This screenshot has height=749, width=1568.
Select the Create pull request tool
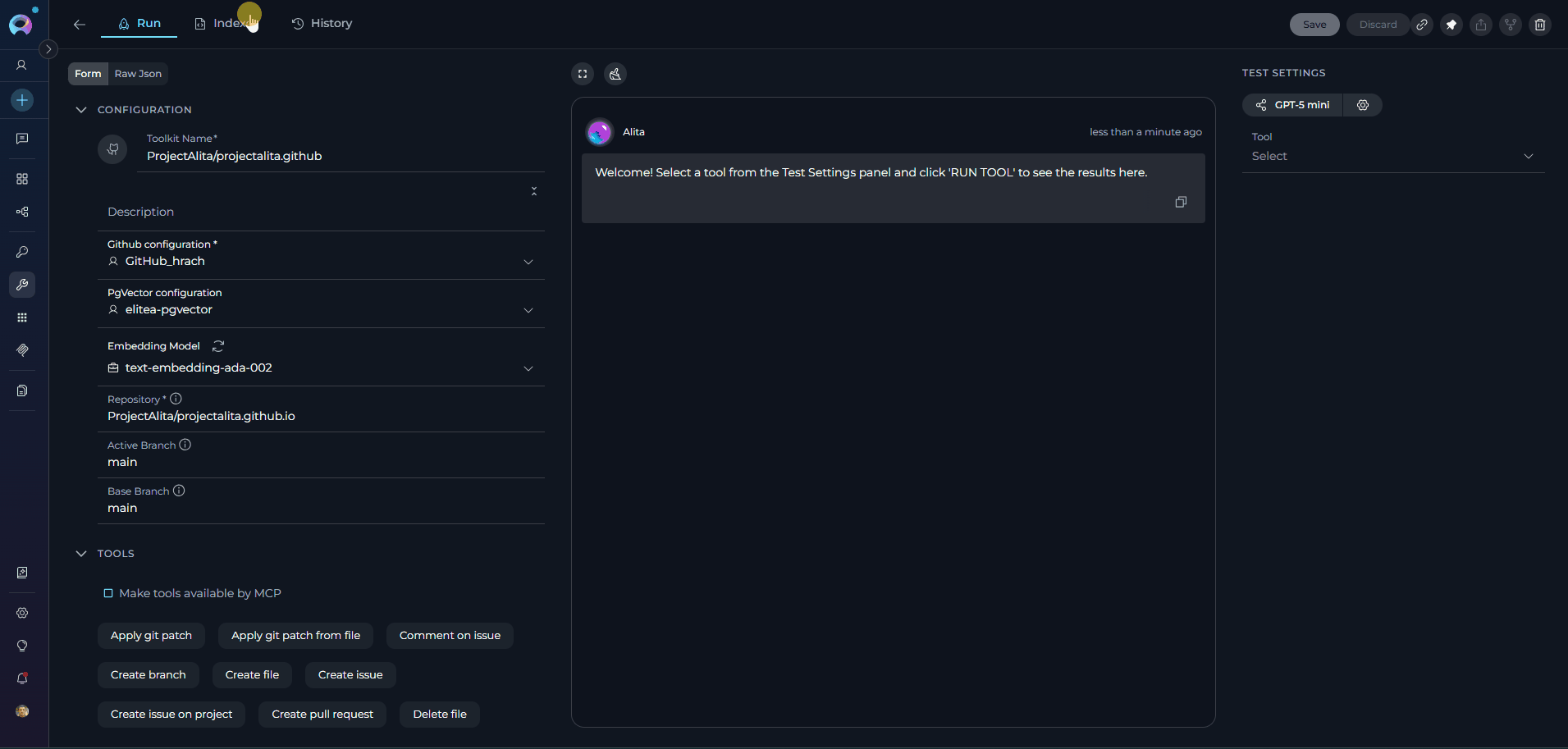click(x=322, y=715)
